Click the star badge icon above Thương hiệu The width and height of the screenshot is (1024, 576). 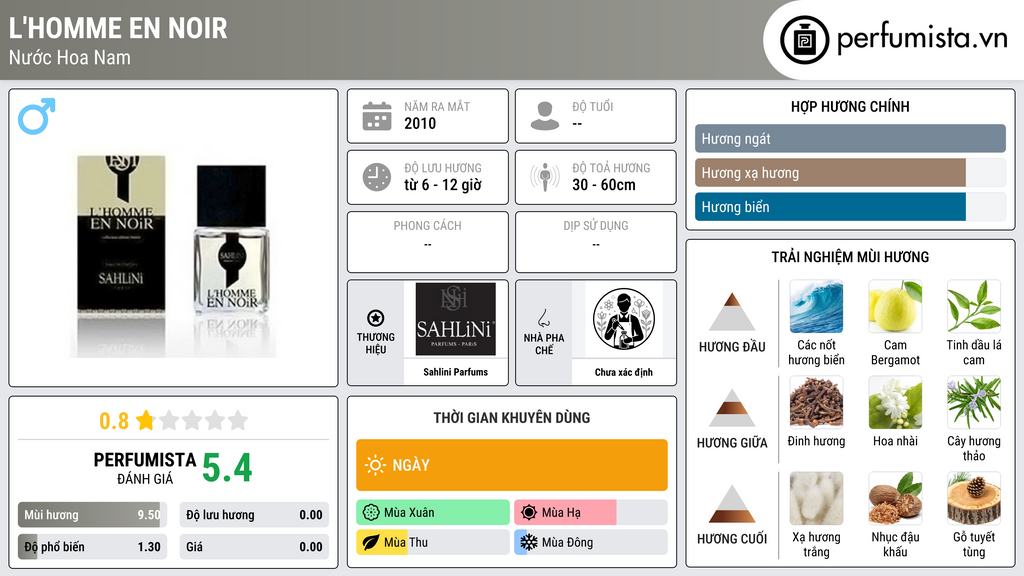376,318
